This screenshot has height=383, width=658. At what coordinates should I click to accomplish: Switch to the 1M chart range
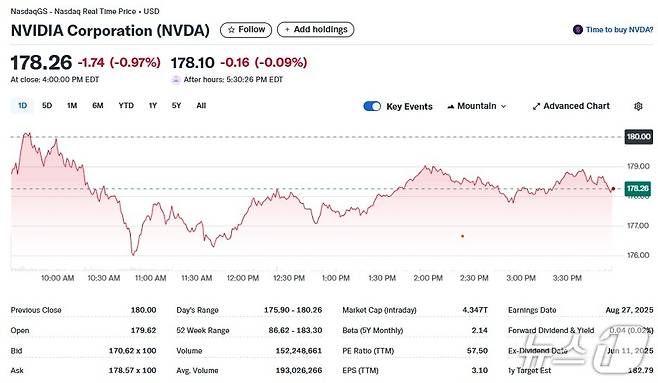pyautogui.click(x=72, y=106)
